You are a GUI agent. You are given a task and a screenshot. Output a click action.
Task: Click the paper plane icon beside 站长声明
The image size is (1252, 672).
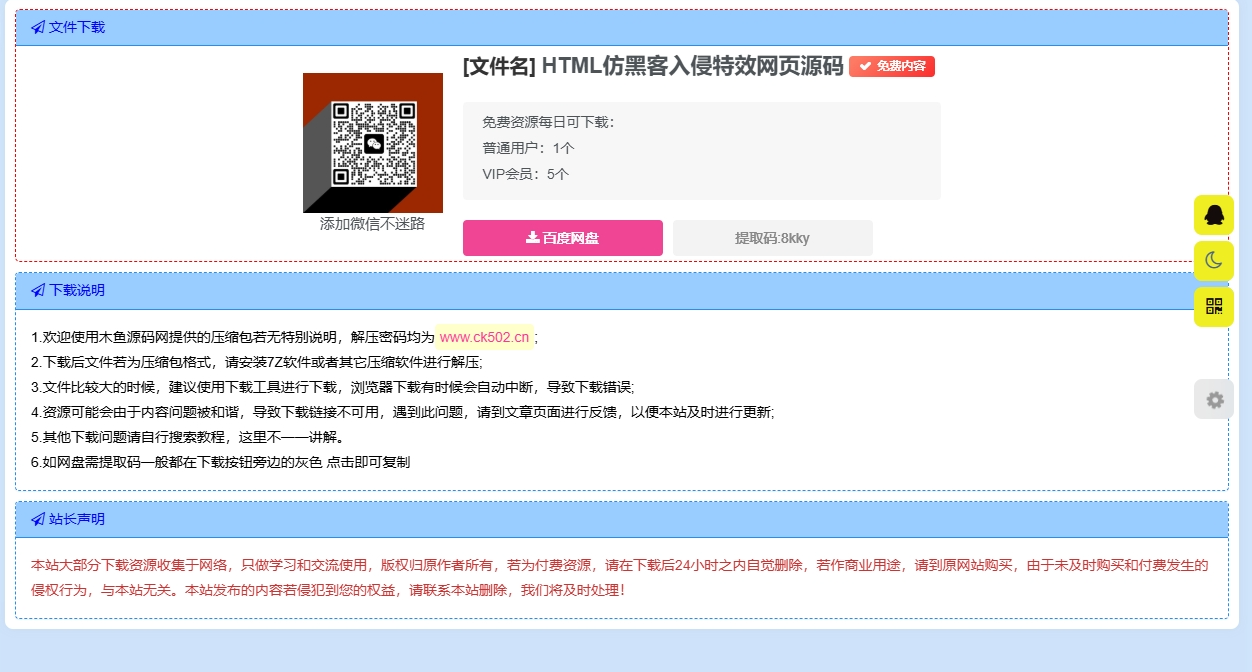click(38, 519)
